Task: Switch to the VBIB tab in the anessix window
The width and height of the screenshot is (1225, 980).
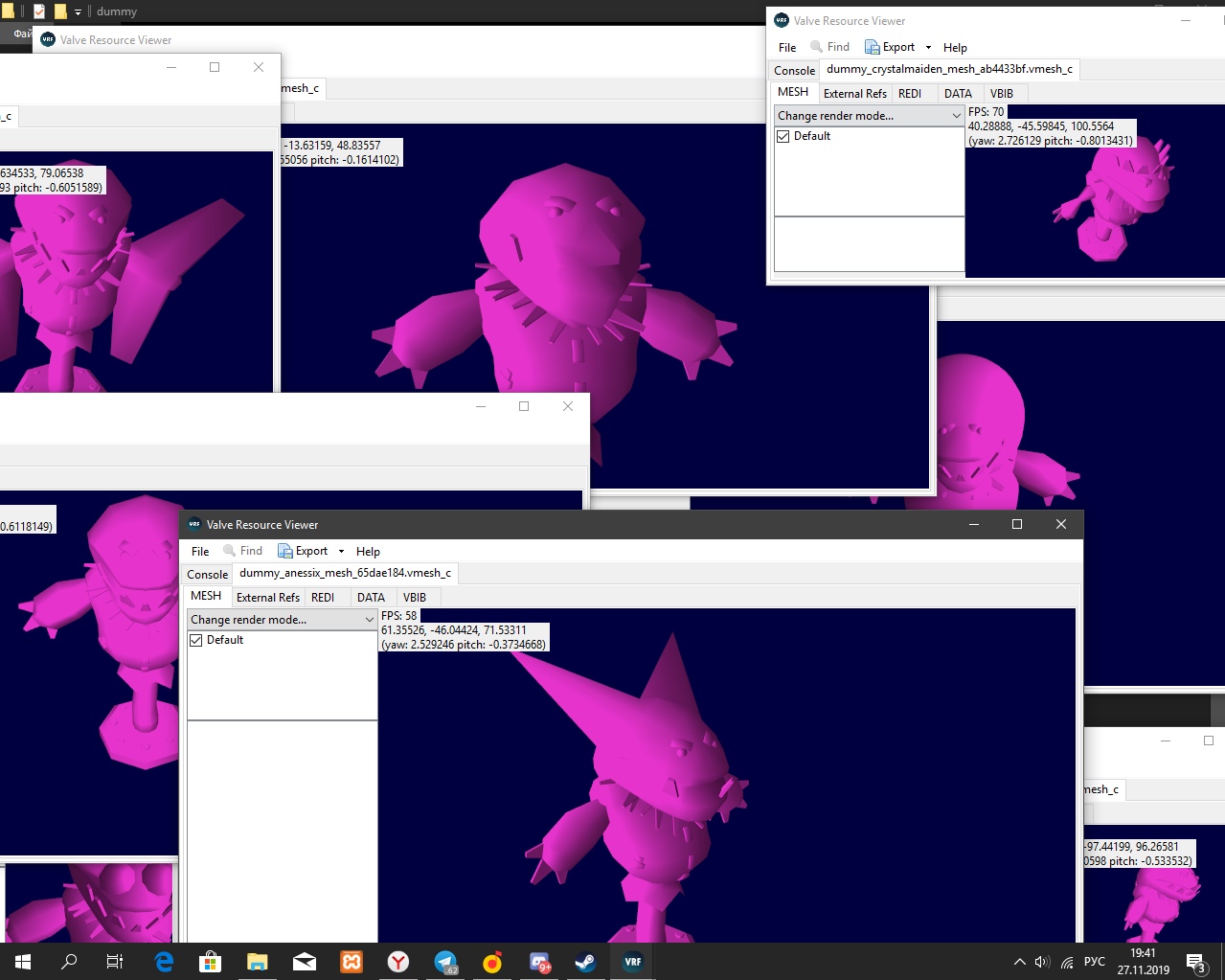Action: (415, 598)
